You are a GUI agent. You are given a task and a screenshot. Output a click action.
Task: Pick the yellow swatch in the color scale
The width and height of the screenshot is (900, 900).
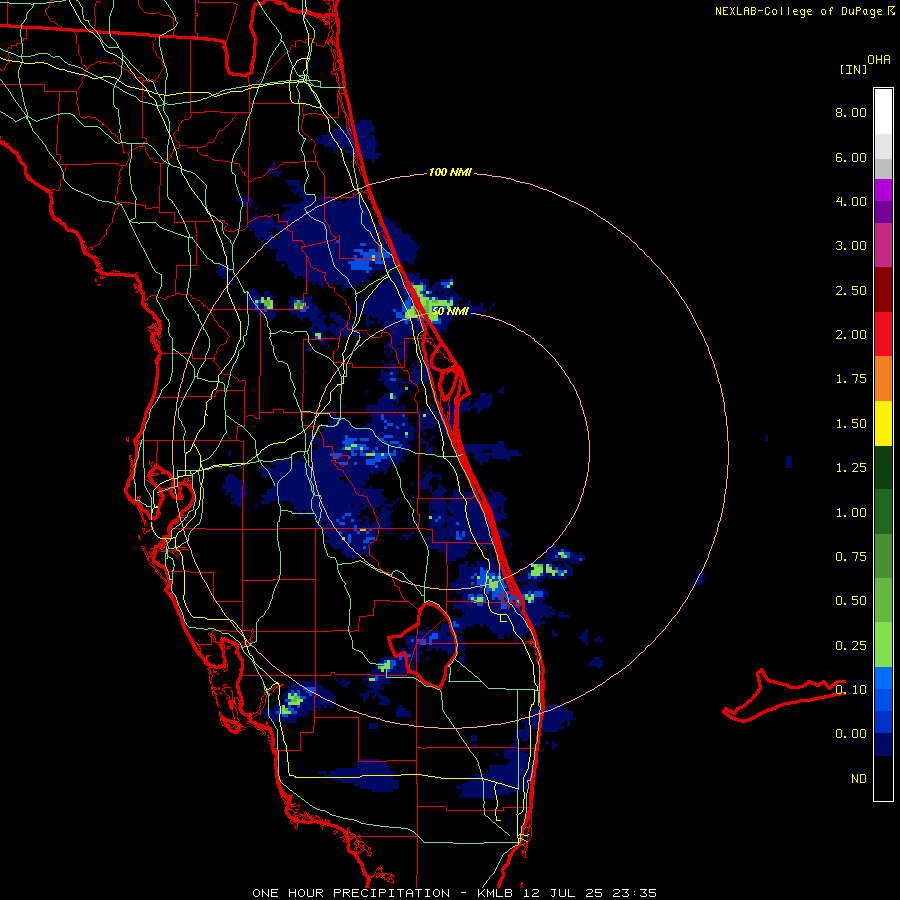point(883,423)
